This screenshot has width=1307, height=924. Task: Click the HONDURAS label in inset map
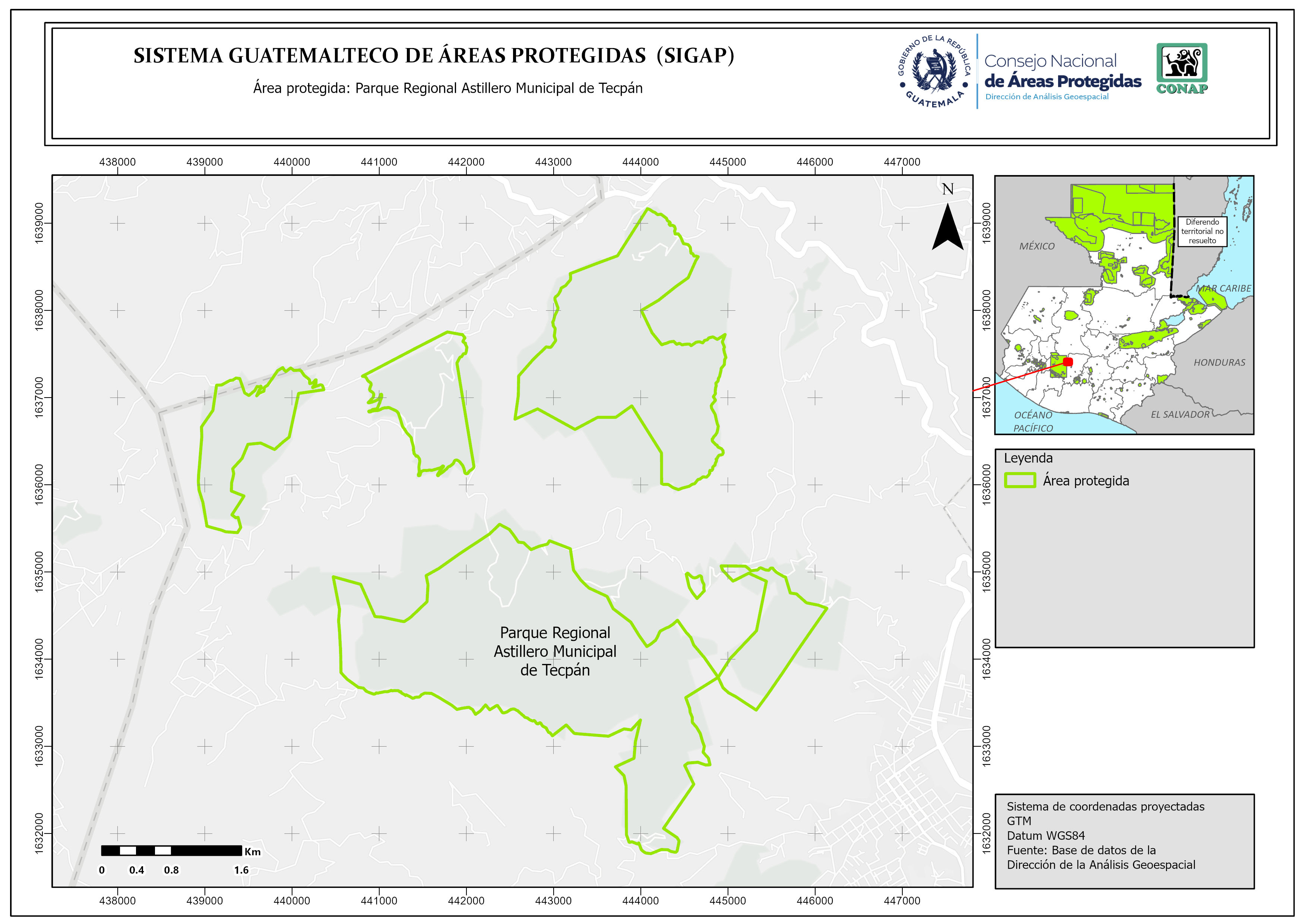tap(1219, 363)
